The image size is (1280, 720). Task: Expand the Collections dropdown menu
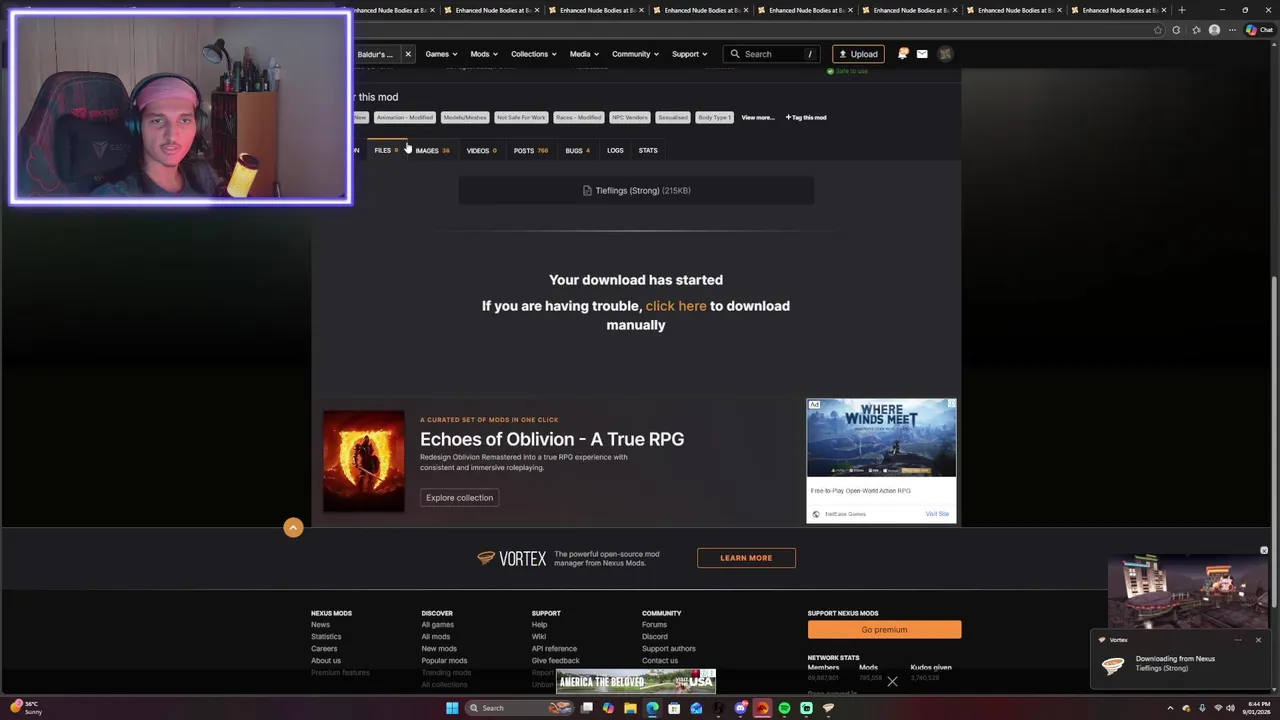tap(533, 54)
